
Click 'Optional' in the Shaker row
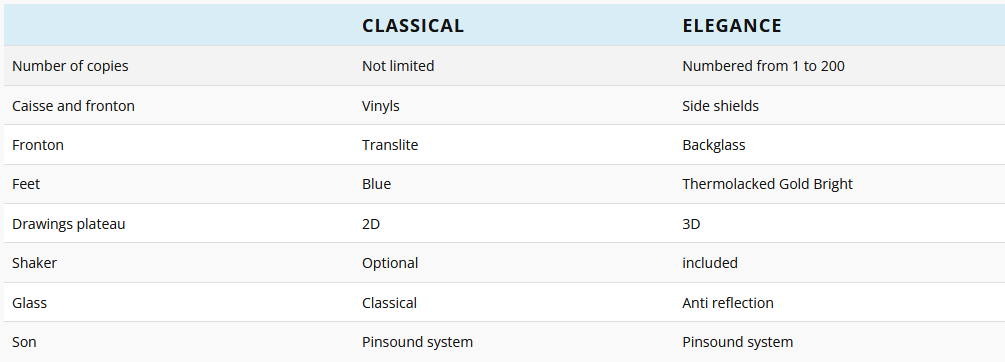coord(390,263)
